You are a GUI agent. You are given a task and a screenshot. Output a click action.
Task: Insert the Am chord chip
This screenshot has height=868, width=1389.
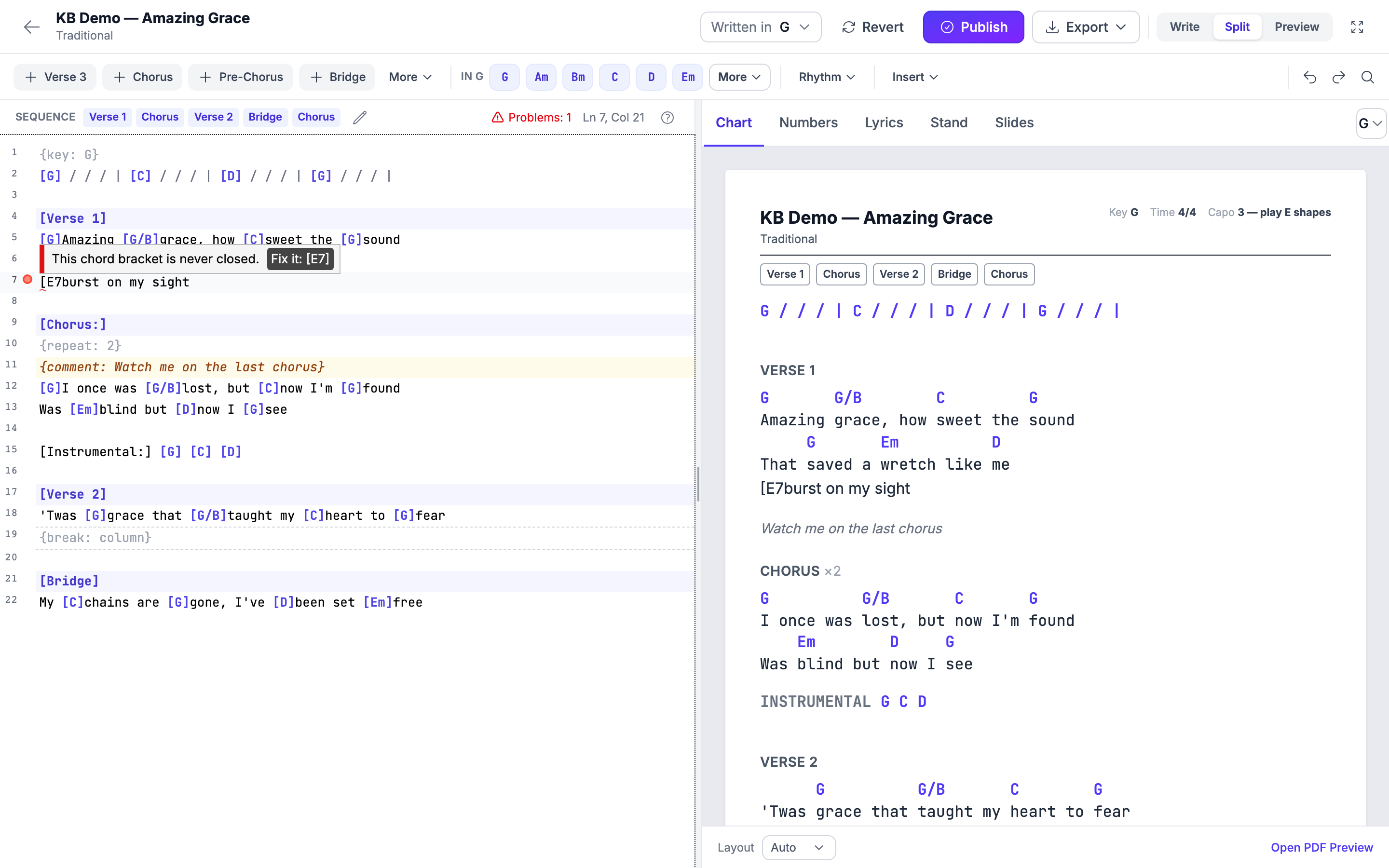click(x=541, y=77)
